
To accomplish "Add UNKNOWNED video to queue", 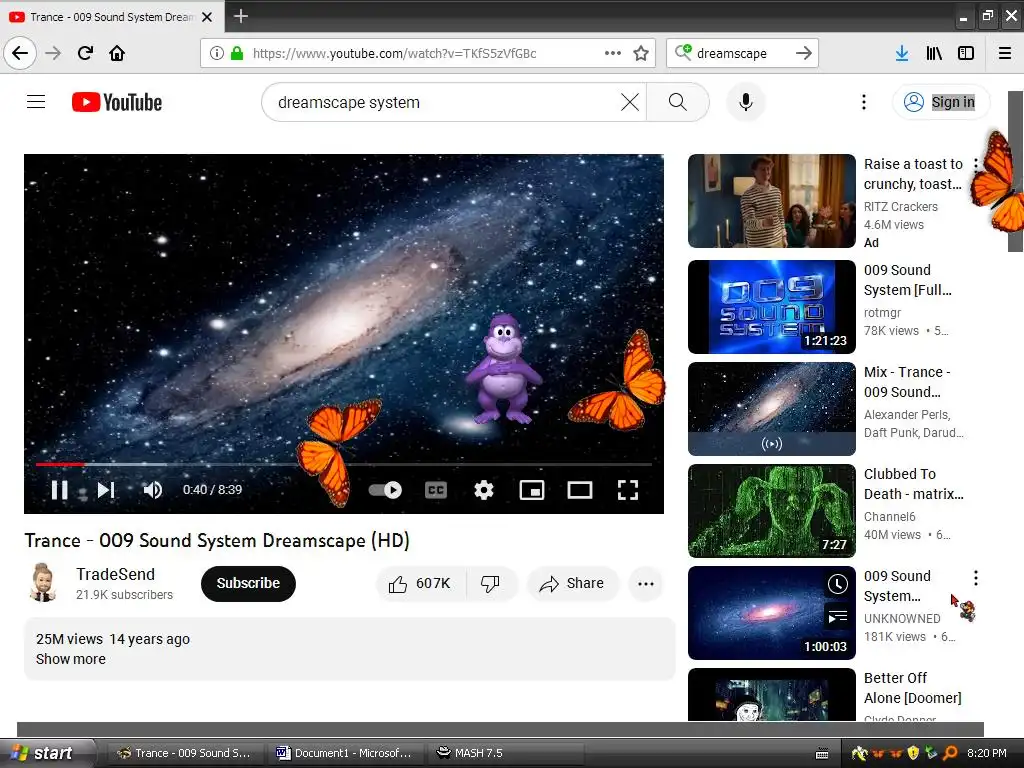I will (x=837, y=616).
